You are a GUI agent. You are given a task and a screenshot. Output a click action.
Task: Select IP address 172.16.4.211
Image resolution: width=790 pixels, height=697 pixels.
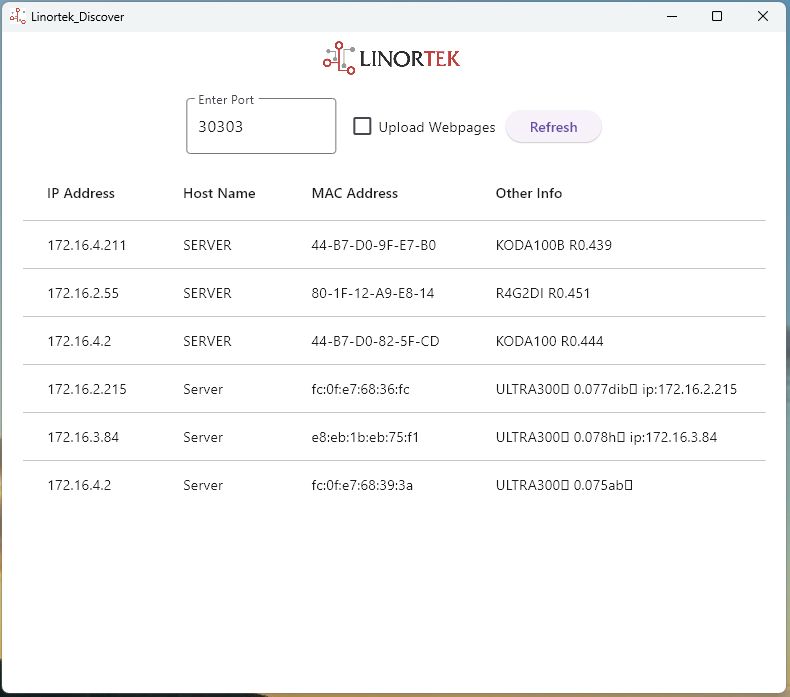tap(87, 245)
